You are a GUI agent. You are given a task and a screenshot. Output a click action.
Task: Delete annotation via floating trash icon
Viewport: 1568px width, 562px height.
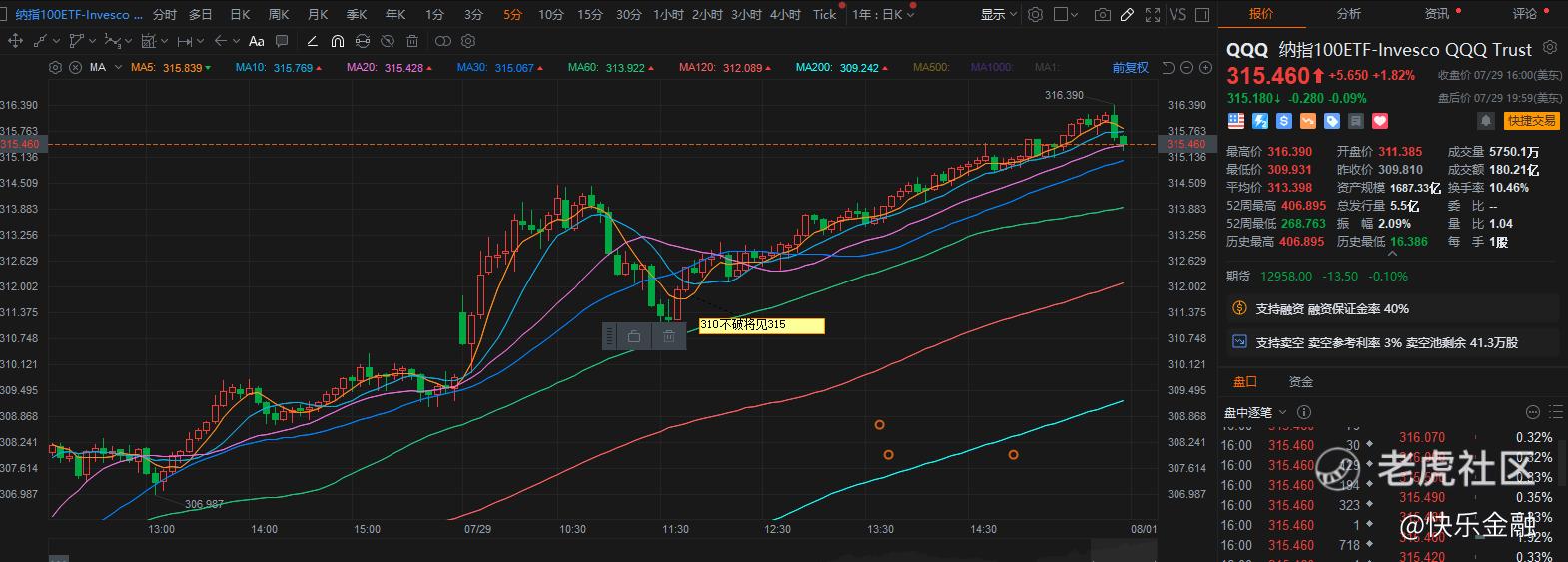point(669,337)
